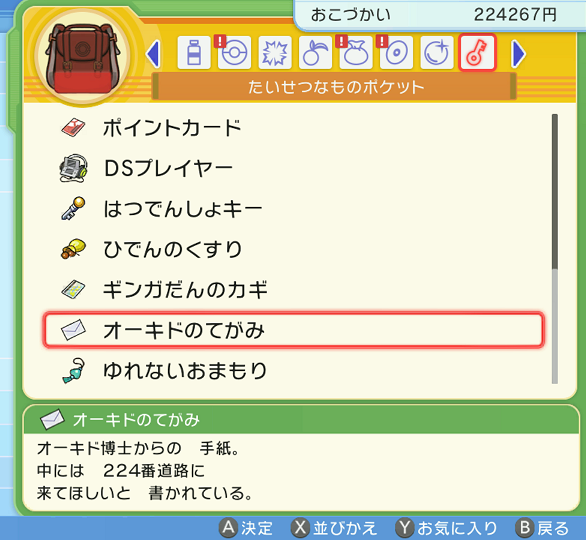Open the TM disc pocket icon

coord(396,53)
